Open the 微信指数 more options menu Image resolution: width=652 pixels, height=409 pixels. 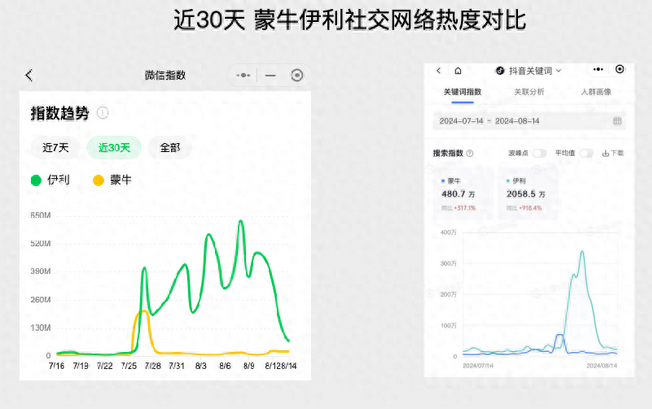pos(243,75)
